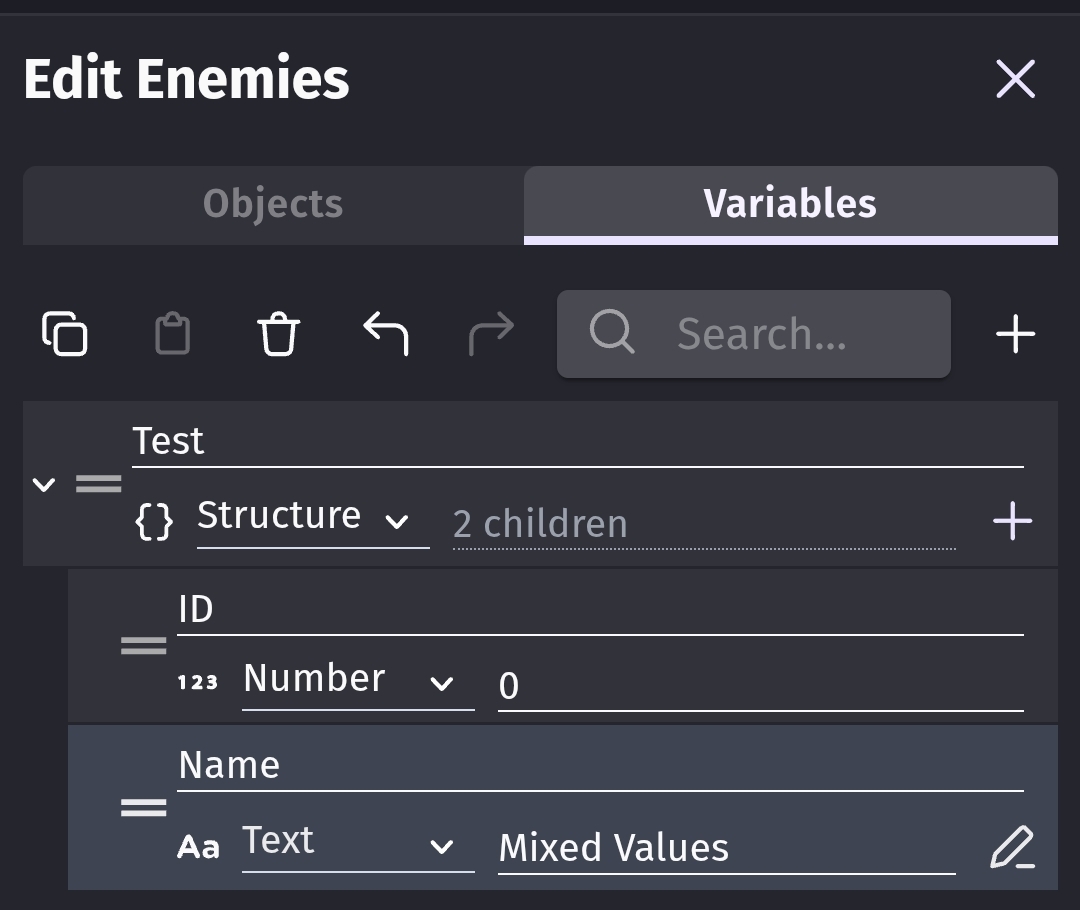Click the paste clipboard icon
The image size is (1080, 910).
point(172,334)
